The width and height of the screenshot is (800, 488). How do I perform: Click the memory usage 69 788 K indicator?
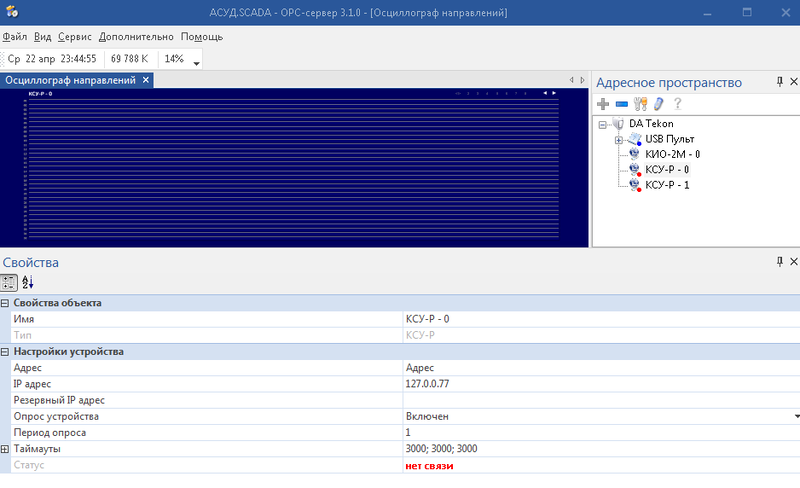click(129, 59)
